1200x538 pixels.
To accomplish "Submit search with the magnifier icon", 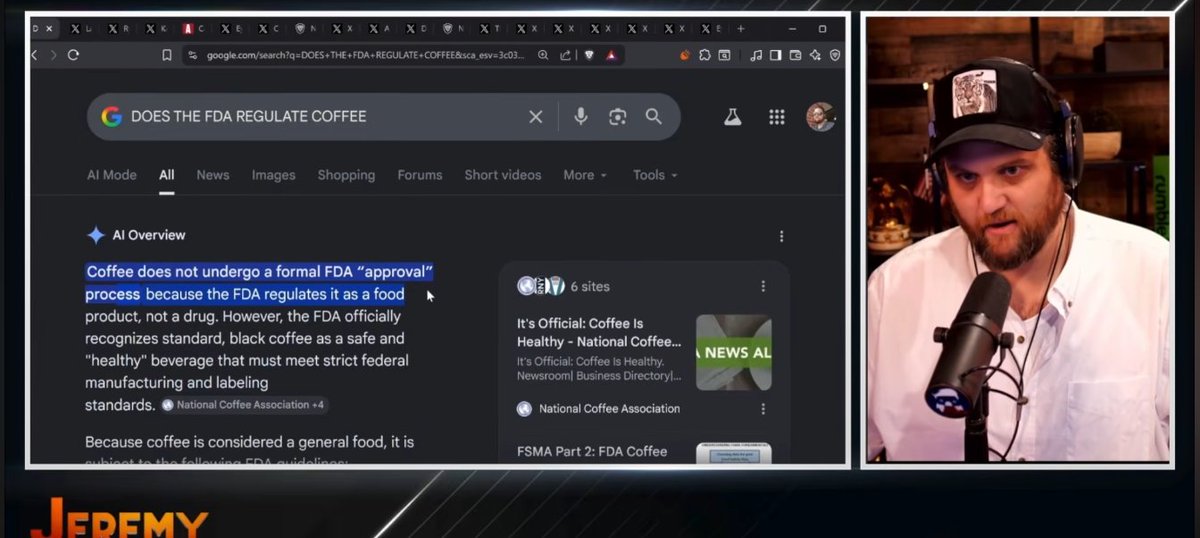I will pyautogui.click(x=654, y=117).
